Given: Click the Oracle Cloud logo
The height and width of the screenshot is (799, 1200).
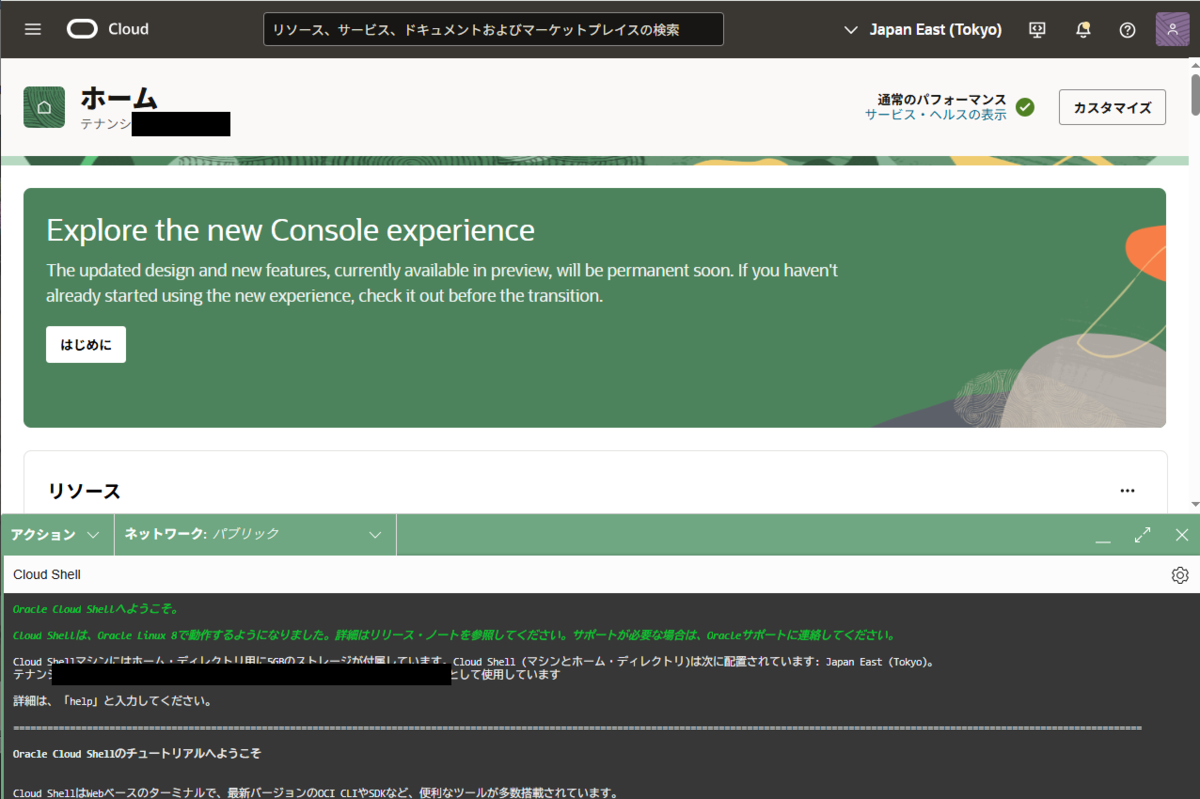Looking at the screenshot, I should 82,29.
